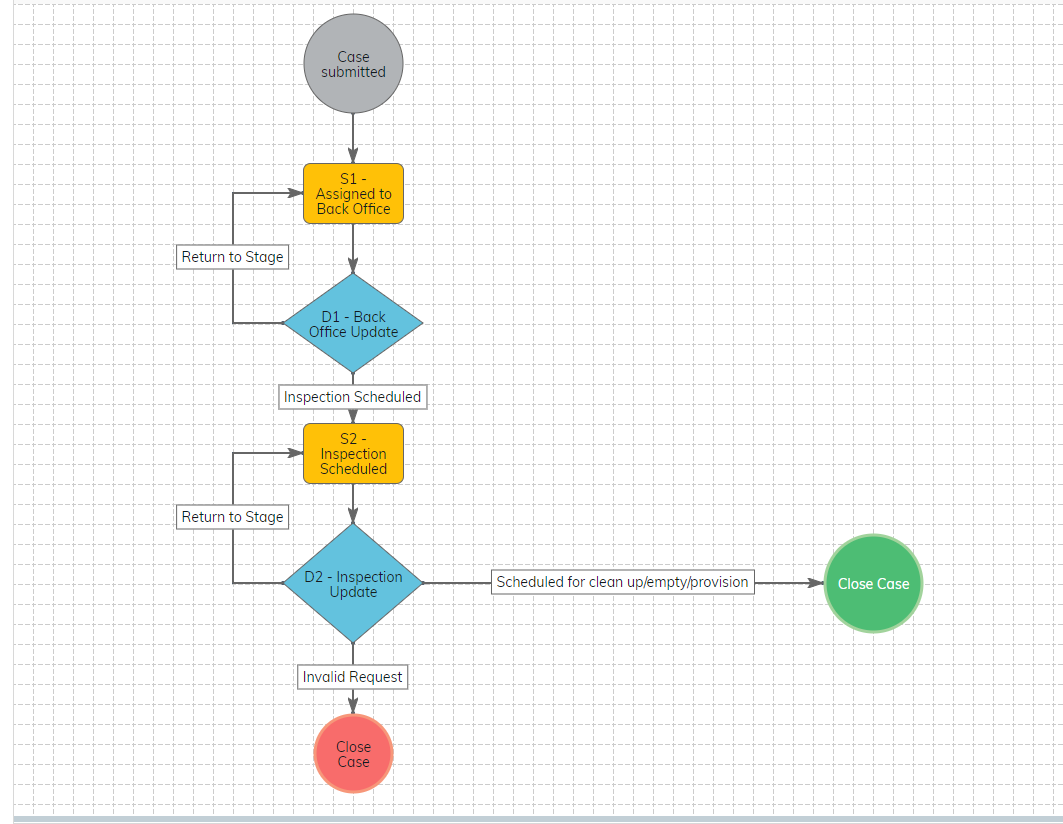The height and width of the screenshot is (824, 1063).
Task: Select the Scheduled for clean up/empty/provision label
Action: (622, 582)
